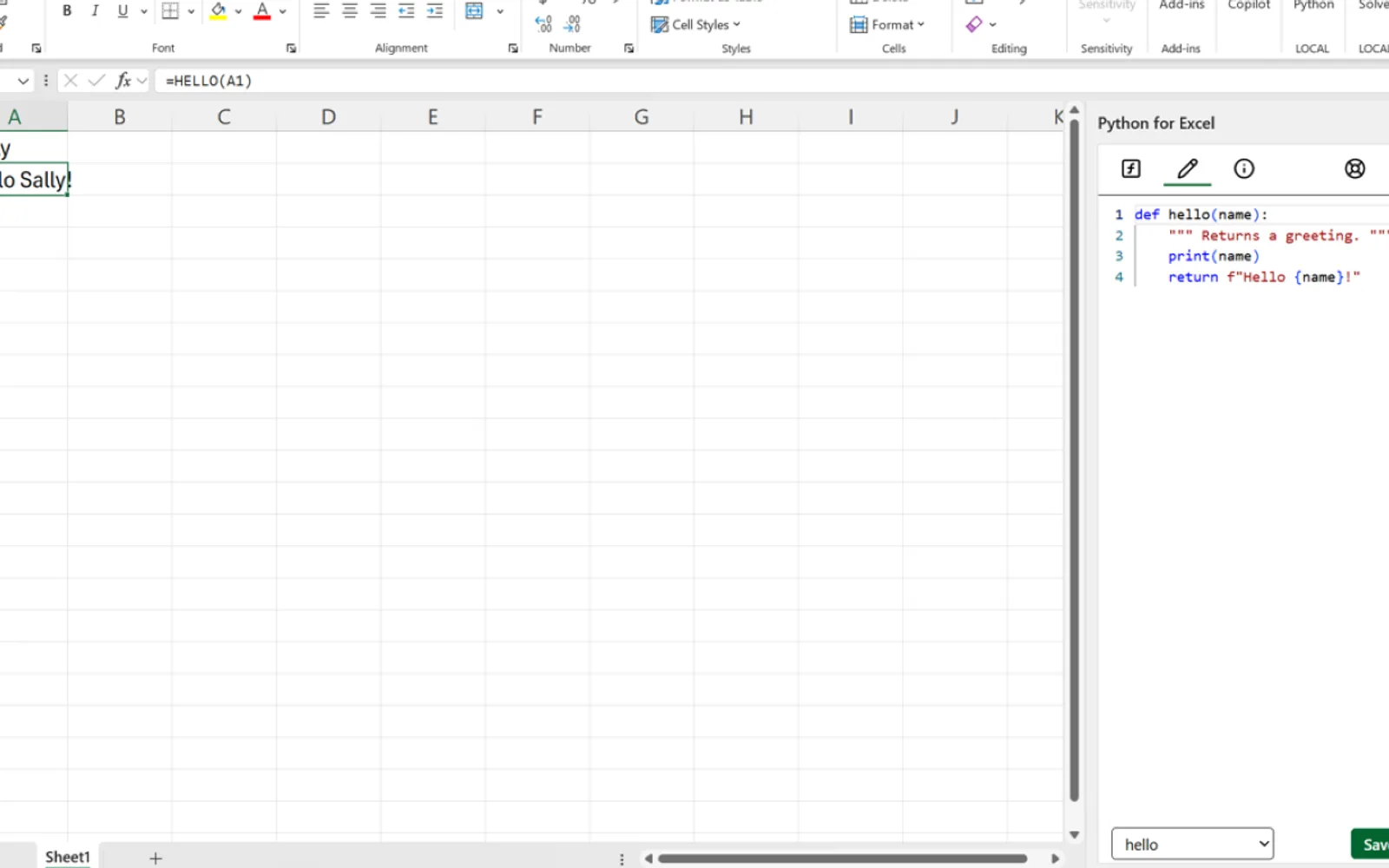Open Format cells menu

[887, 24]
